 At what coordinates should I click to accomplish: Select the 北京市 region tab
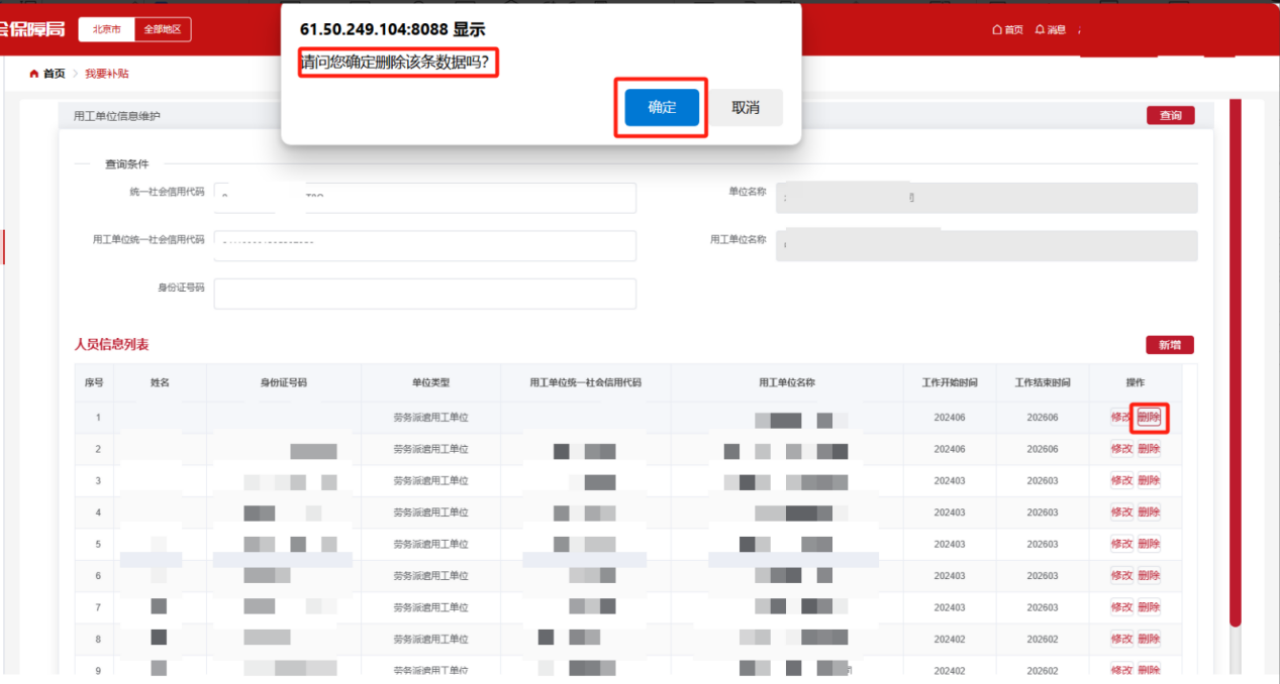pos(107,29)
